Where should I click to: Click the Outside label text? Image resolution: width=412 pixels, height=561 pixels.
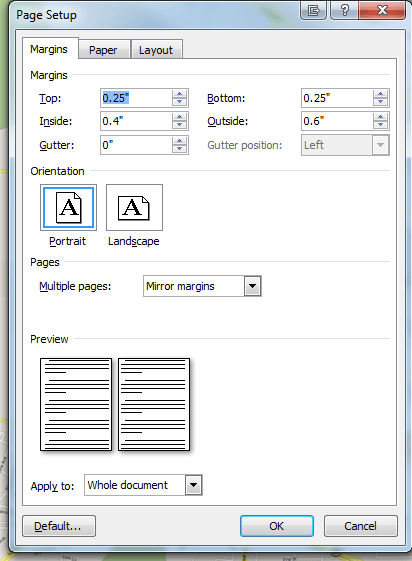coord(227,121)
